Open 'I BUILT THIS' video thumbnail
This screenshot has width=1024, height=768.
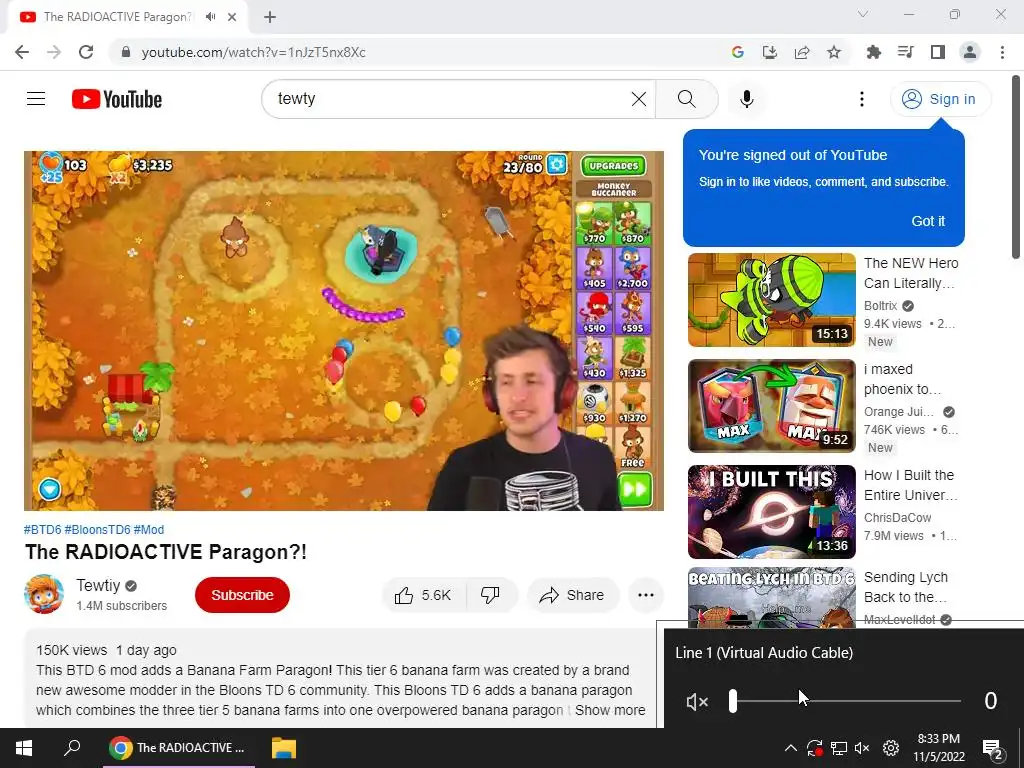pos(771,511)
